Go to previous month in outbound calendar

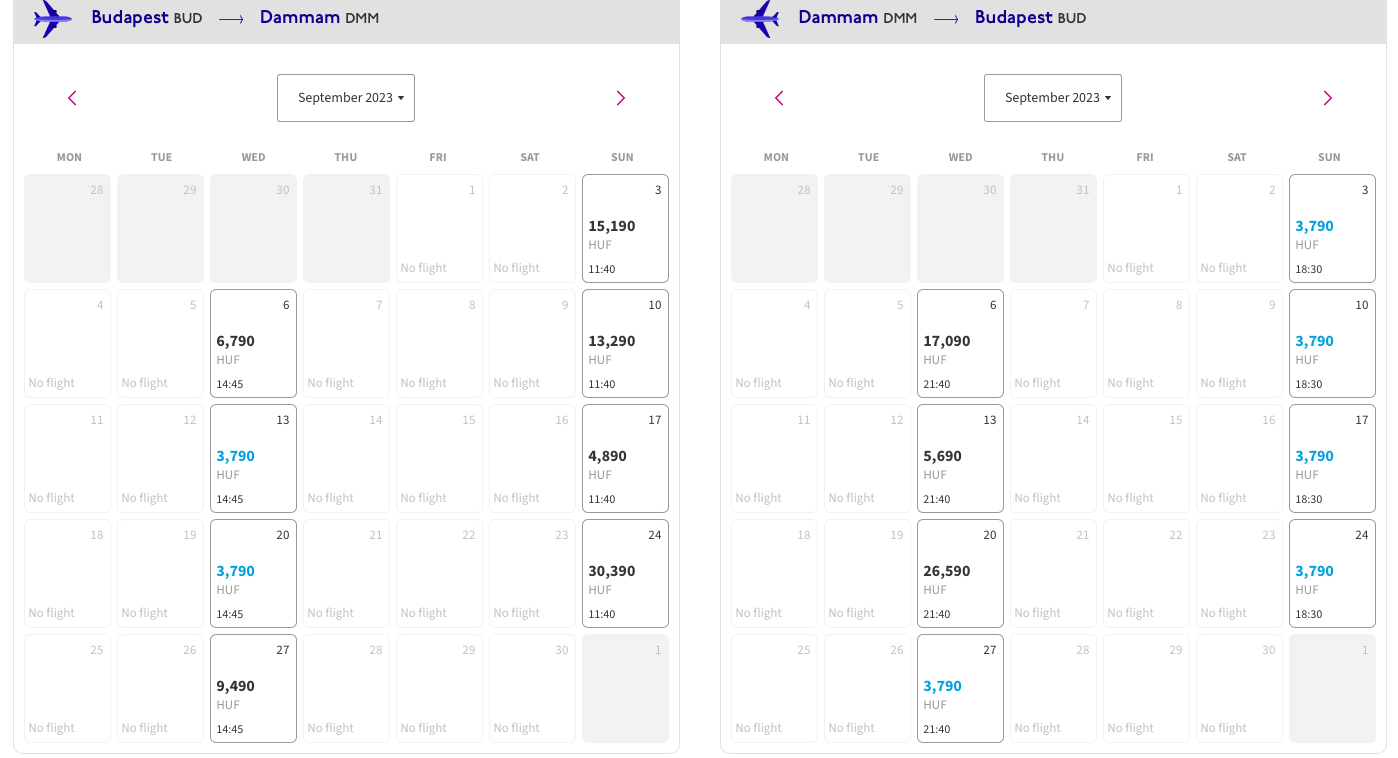point(72,98)
